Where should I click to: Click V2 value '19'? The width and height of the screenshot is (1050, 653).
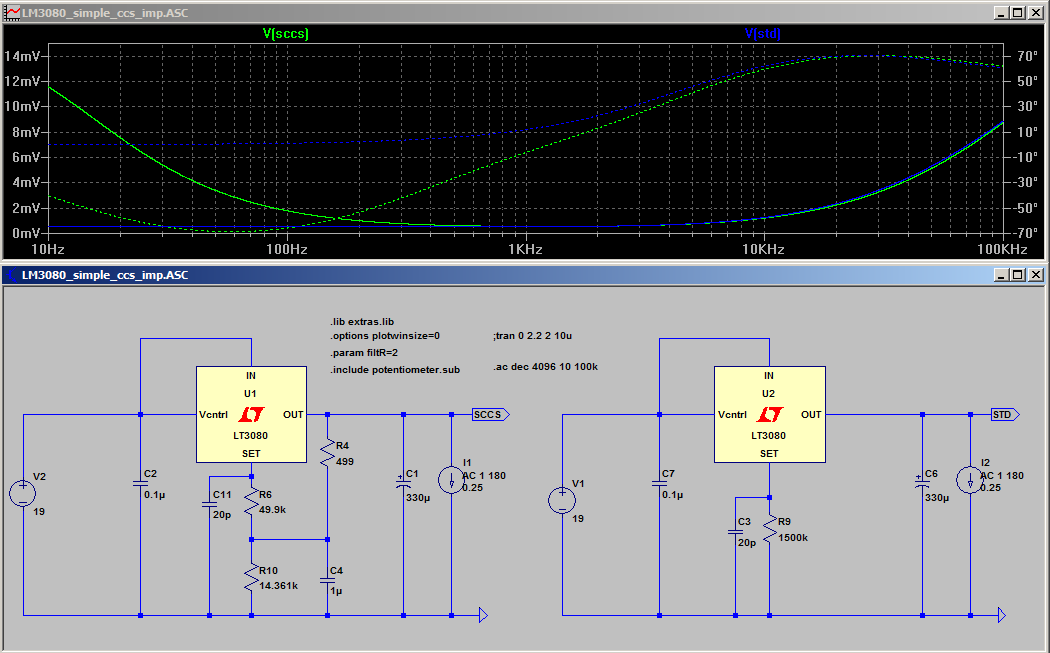(39, 512)
